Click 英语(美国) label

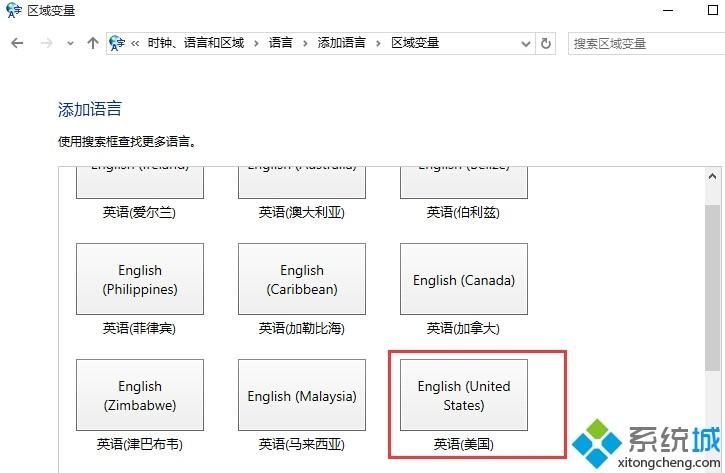coord(463,444)
